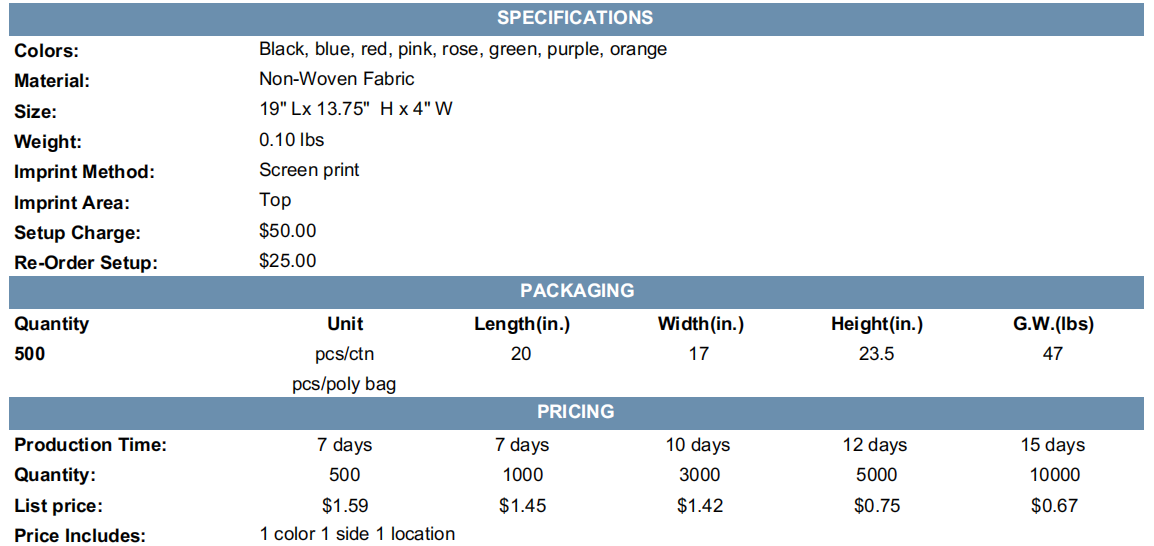Click the $1.59 list price

(344, 506)
